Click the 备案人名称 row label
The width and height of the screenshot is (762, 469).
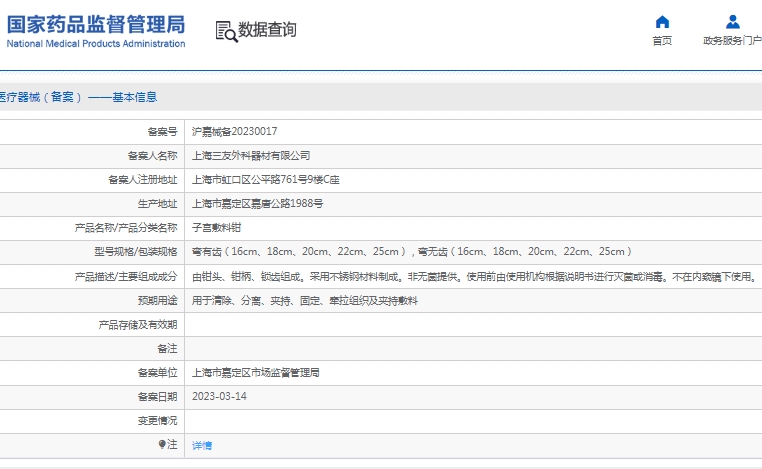pos(153,156)
